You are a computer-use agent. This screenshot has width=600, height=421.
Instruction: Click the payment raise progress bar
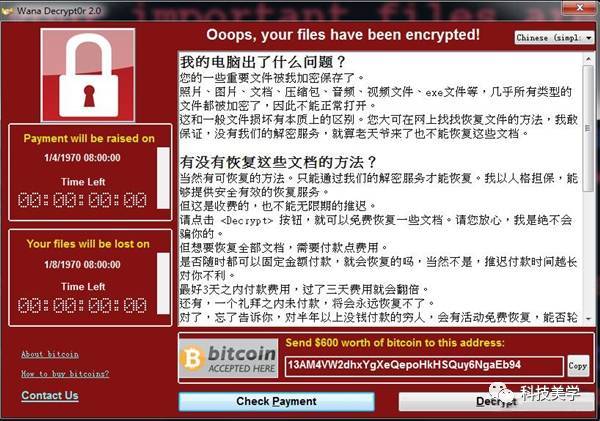coord(163,178)
